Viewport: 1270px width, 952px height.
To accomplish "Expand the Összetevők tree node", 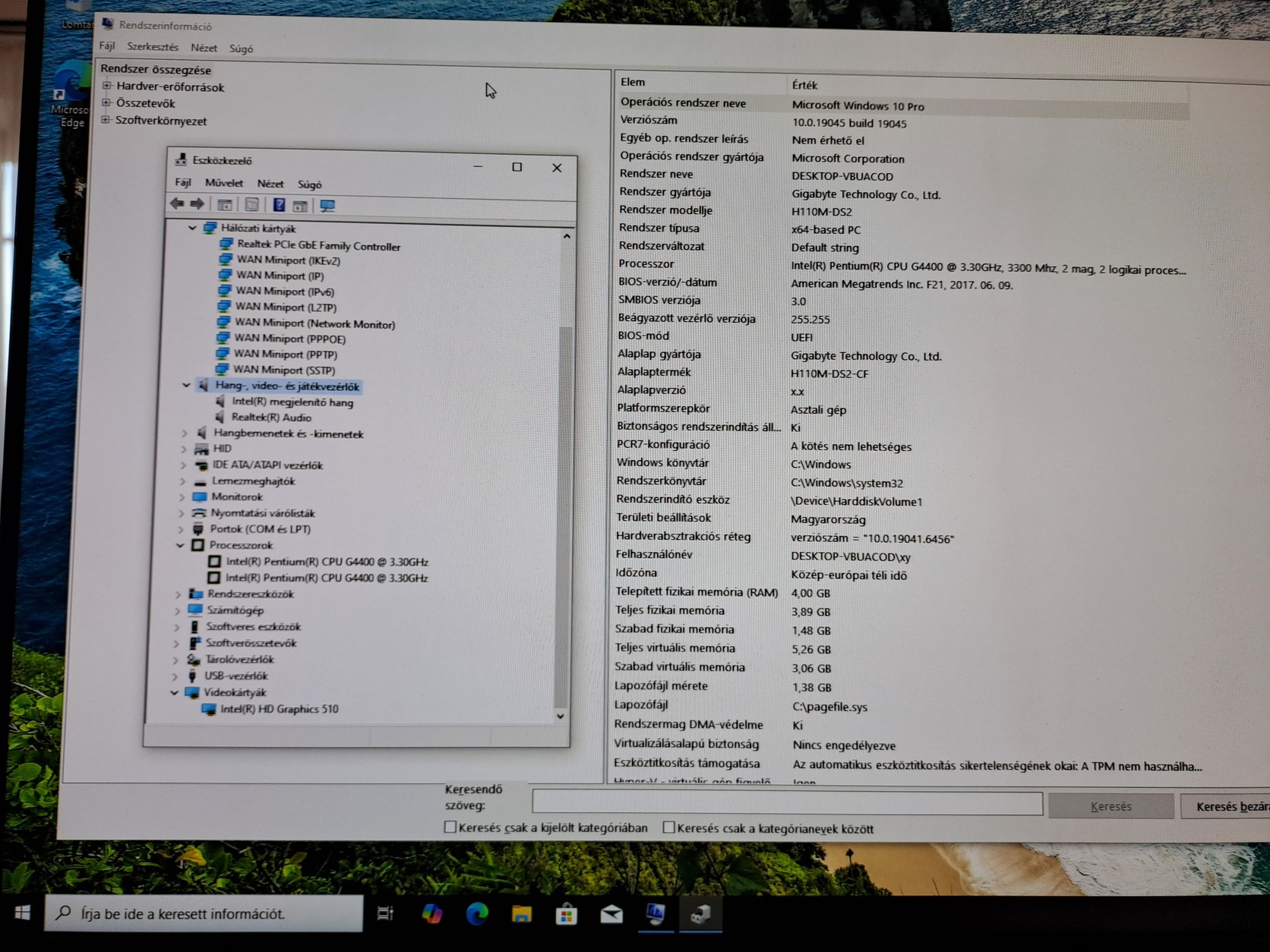I will 106,102.
